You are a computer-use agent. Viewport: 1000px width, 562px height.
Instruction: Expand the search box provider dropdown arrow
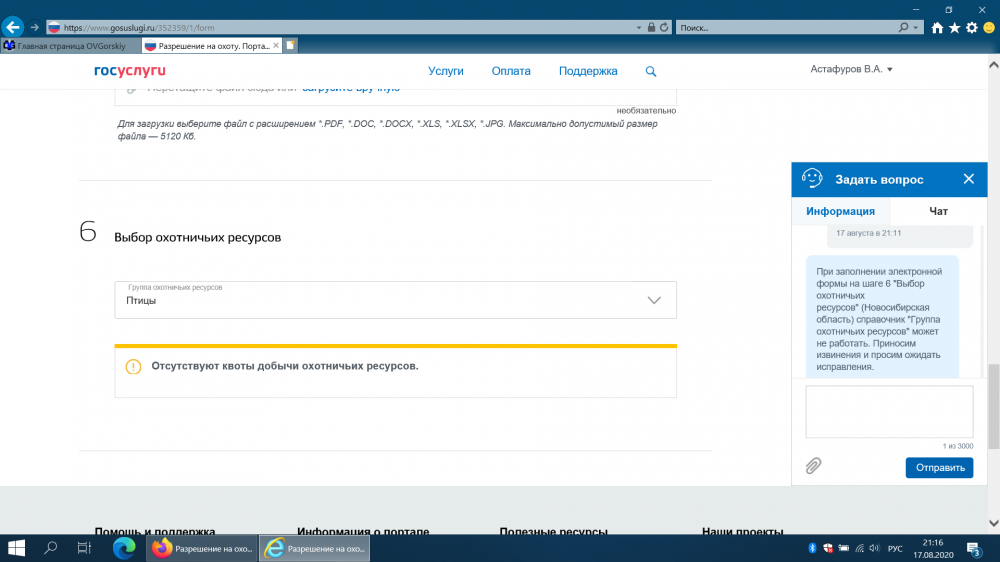coord(917,27)
